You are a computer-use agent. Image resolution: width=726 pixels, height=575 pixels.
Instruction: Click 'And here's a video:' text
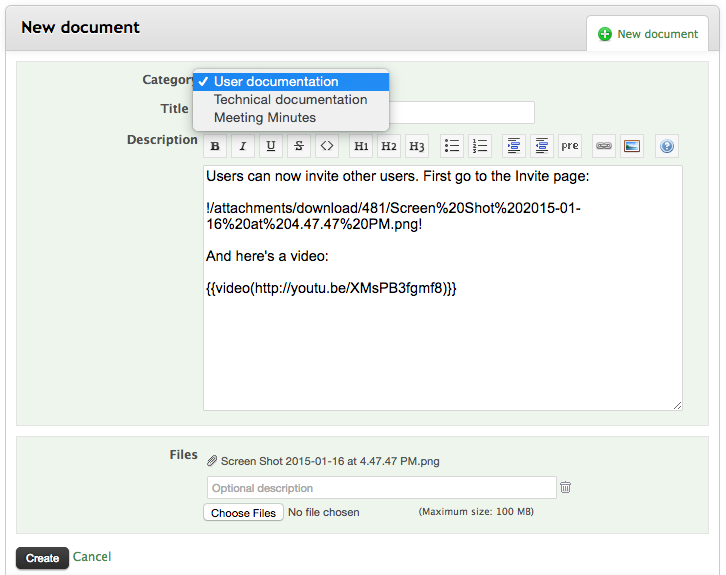pos(267,256)
